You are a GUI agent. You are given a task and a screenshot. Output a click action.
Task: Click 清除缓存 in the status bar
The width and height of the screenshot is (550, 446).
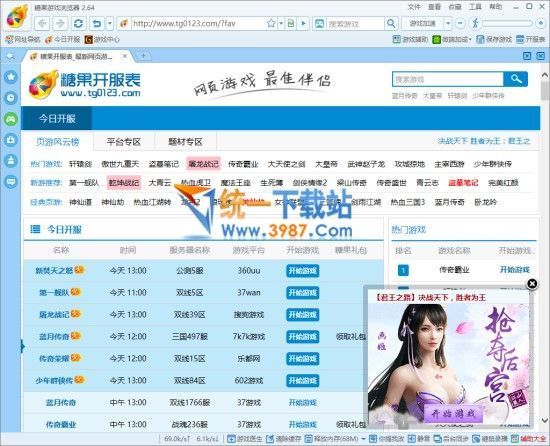(283, 439)
